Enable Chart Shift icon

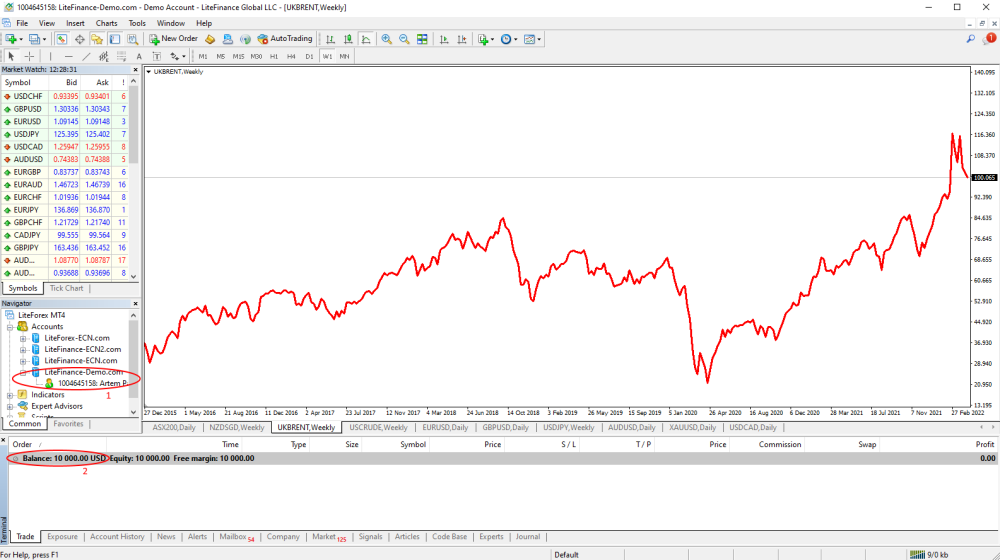click(x=462, y=39)
